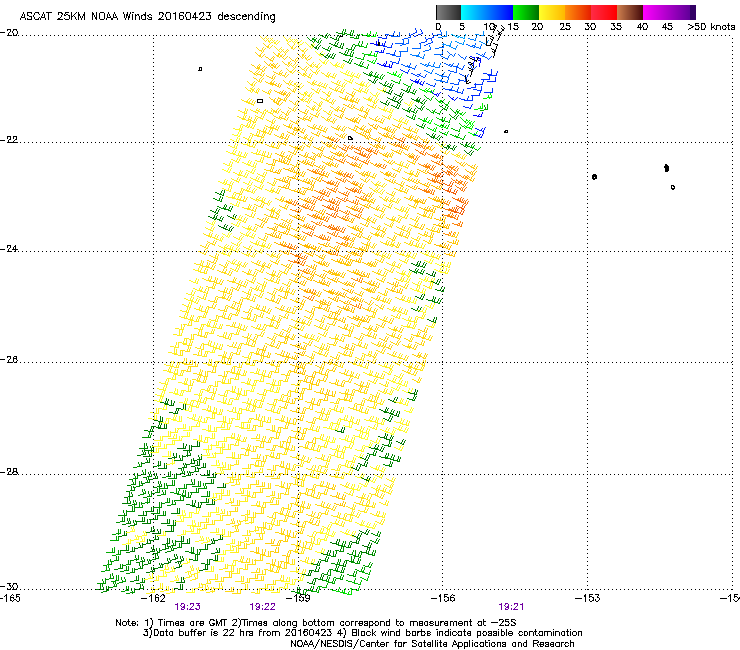Image resolution: width=740 pixels, height=650 pixels.
Task: Click the magenta 40-45 knots legend swatch
Action: 656,12
